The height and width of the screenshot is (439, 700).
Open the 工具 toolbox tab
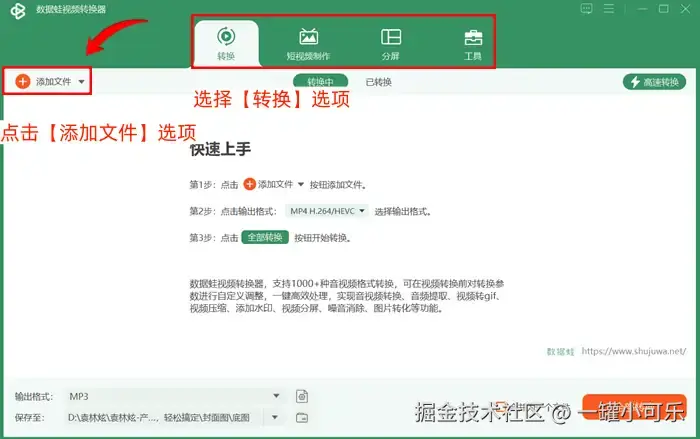473,44
